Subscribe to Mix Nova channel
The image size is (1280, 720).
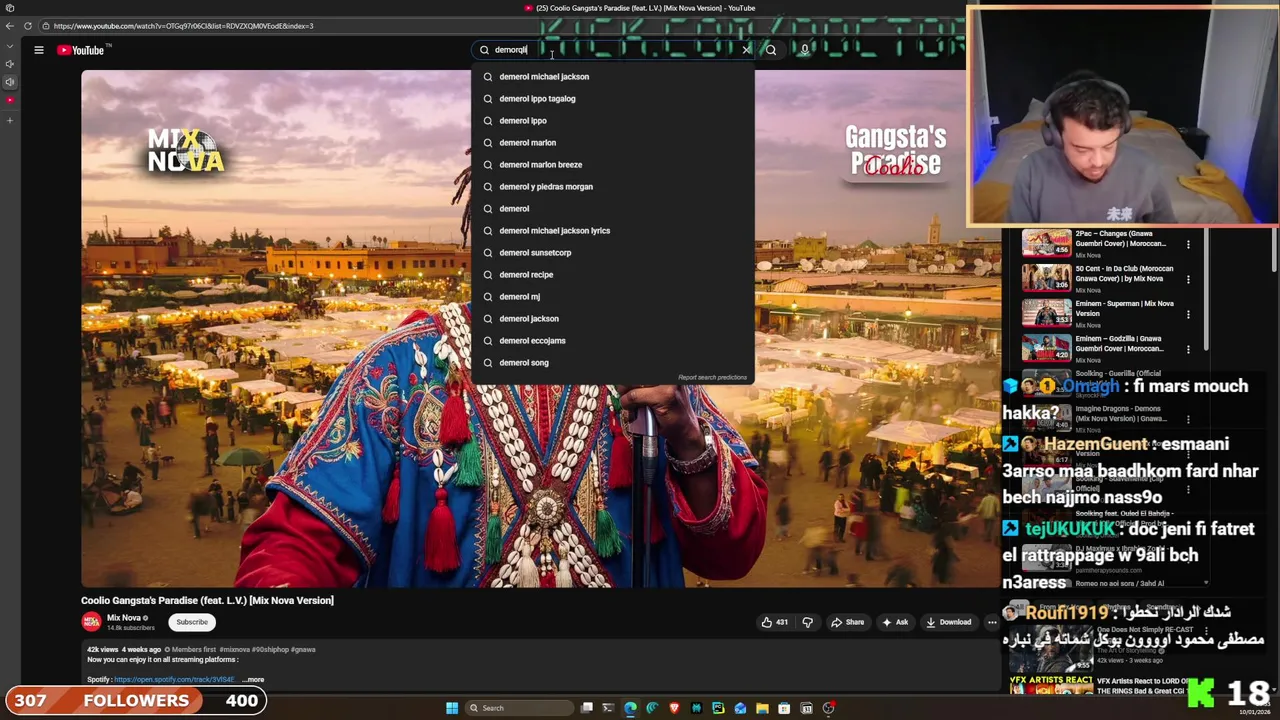click(192, 622)
